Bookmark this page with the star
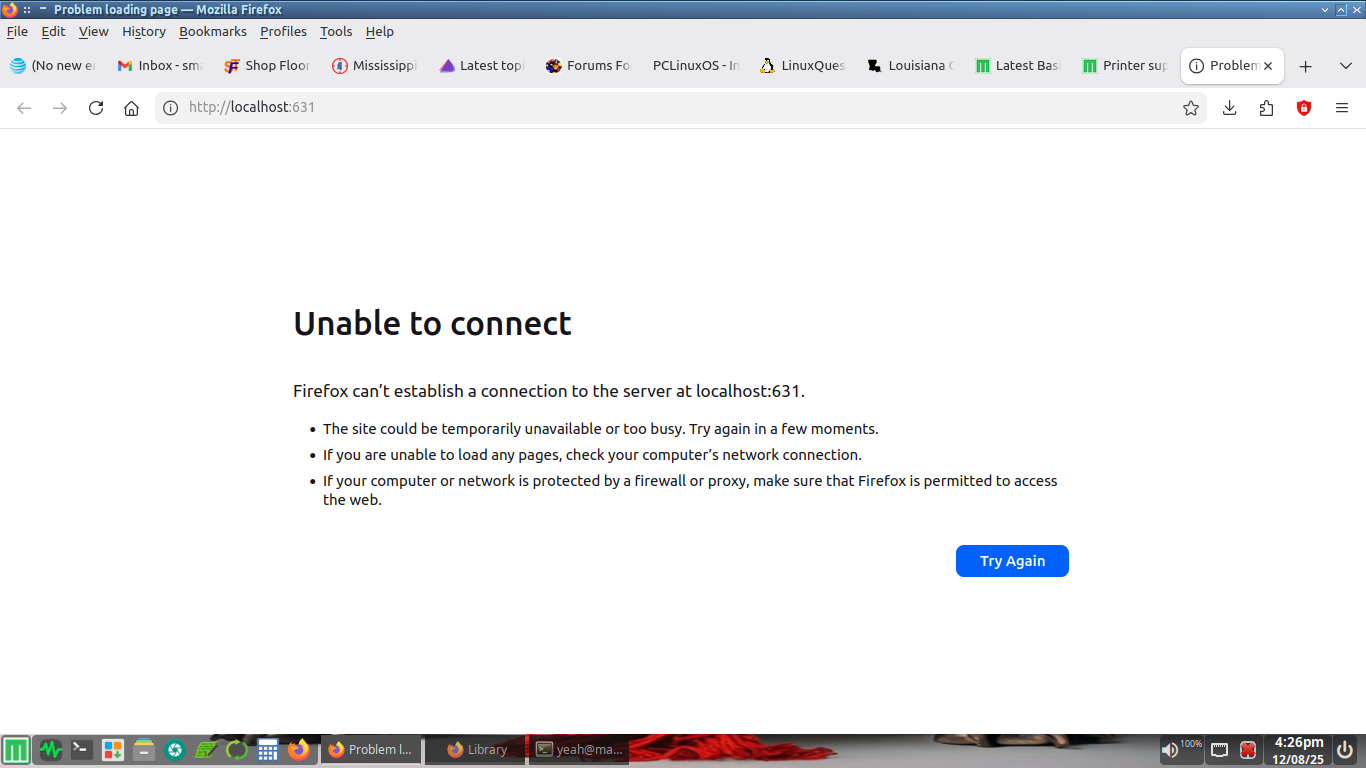This screenshot has width=1366, height=768. 1190,108
